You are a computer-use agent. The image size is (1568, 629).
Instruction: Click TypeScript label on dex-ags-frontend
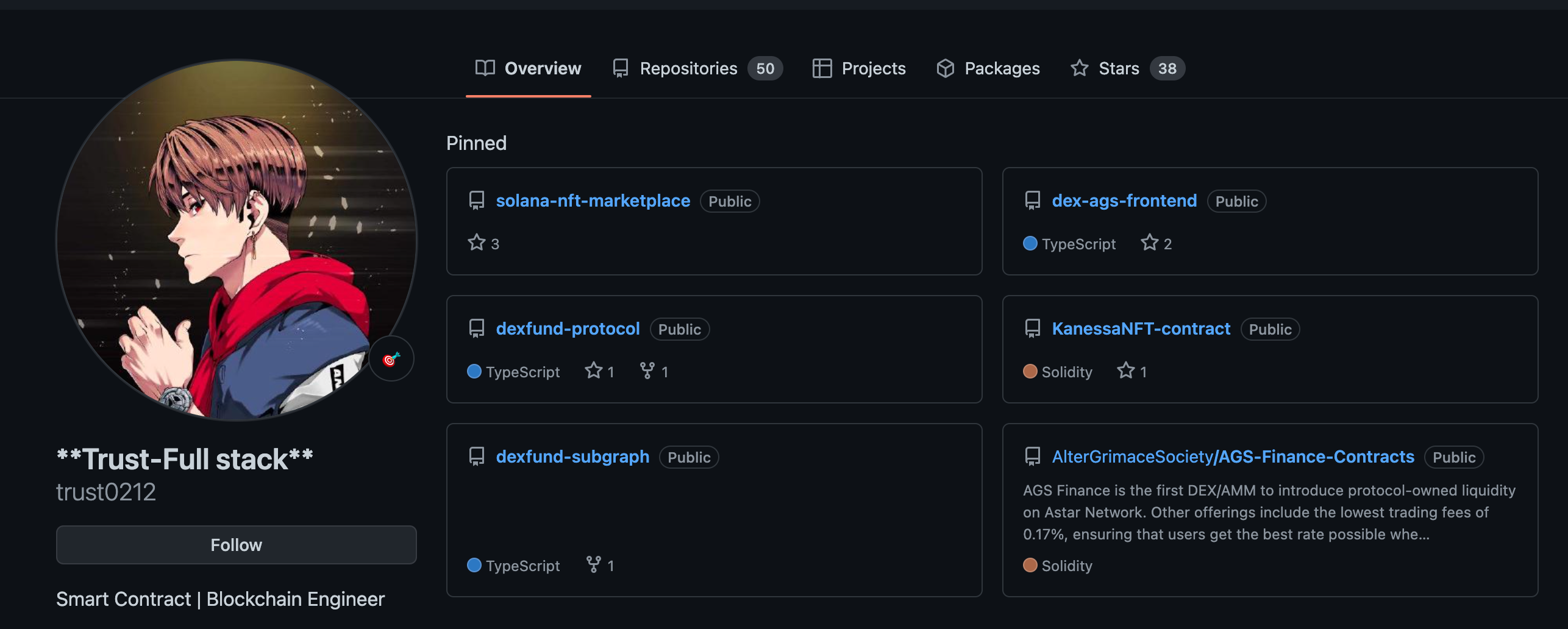1078,244
